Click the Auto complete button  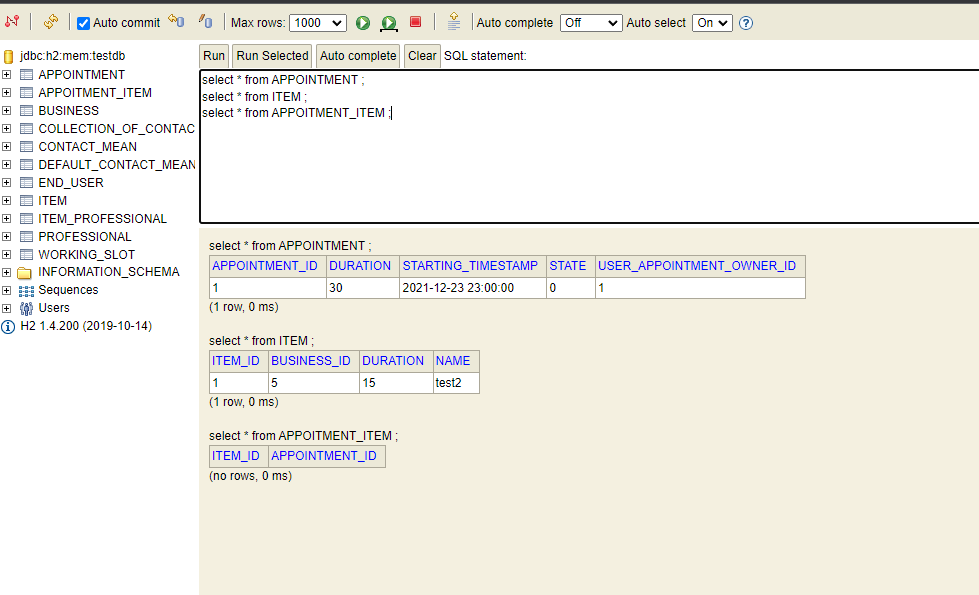(358, 56)
